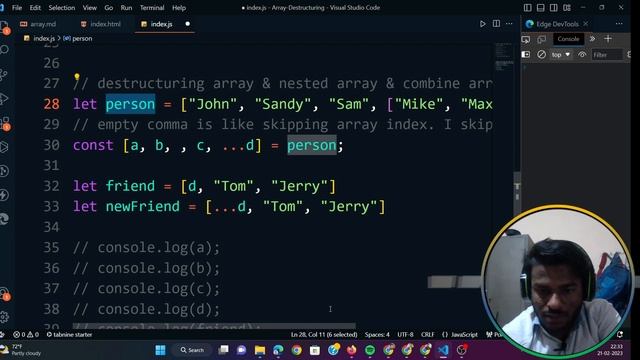640x360 pixels.
Task: Add a new DevTools tool with plus icon
Action: coord(608,39)
